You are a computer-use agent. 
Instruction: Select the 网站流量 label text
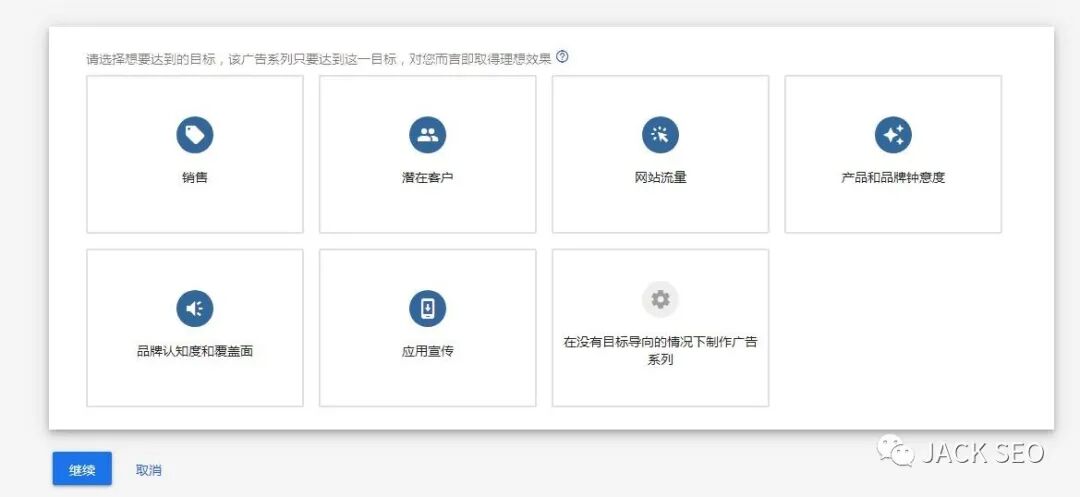point(661,178)
